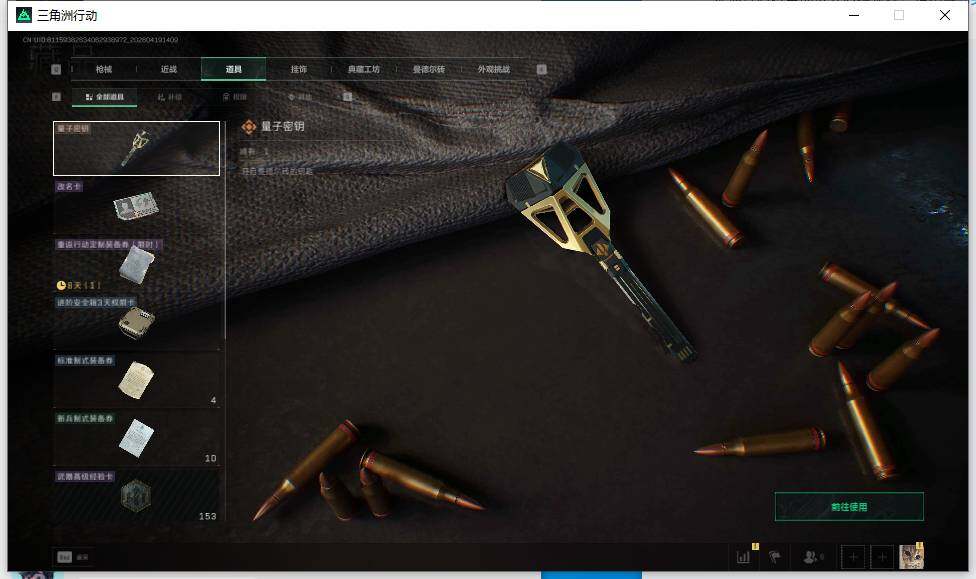Viewport: 976px width, 579px height.
Task: Select the second item filter sub-tab
Action: point(169,97)
